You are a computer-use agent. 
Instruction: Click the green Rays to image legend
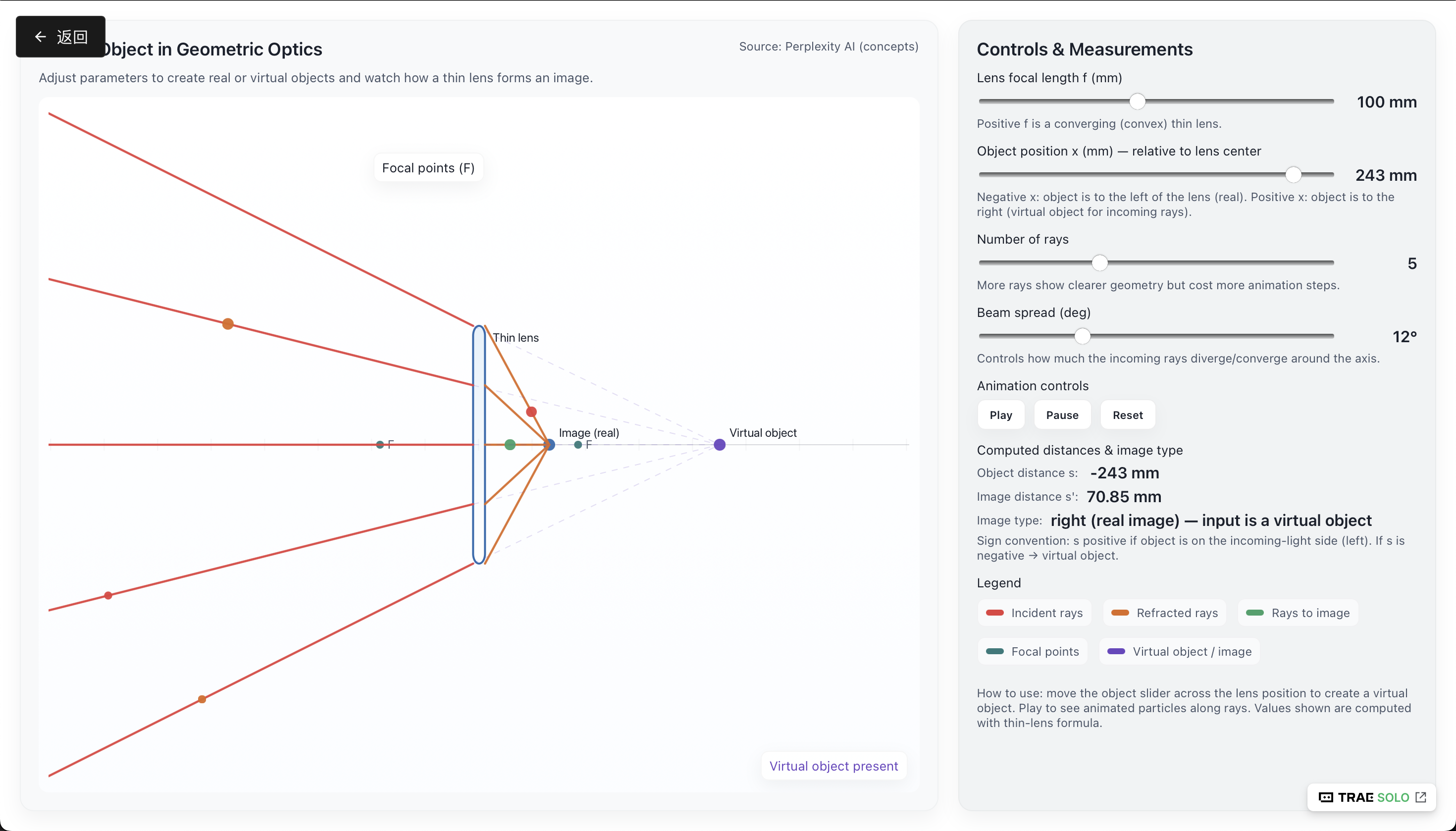coord(1298,613)
